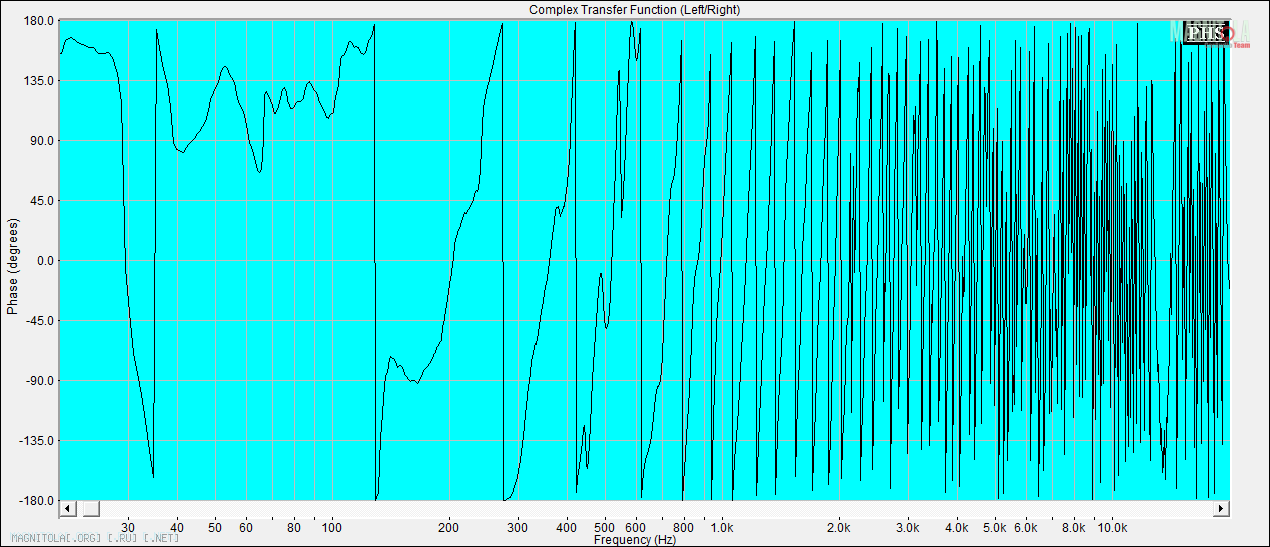The width and height of the screenshot is (1270, 547).
Task: Click the horizontal scrollbar thumb
Action: 90,509
